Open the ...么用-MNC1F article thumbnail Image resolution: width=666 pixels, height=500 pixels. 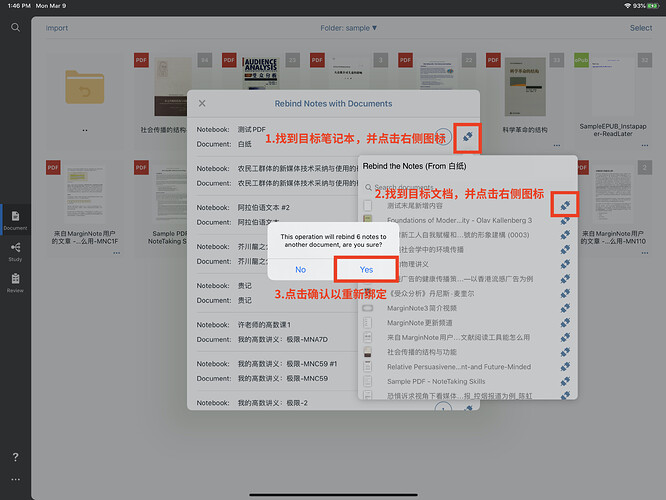[x=85, y=193]
